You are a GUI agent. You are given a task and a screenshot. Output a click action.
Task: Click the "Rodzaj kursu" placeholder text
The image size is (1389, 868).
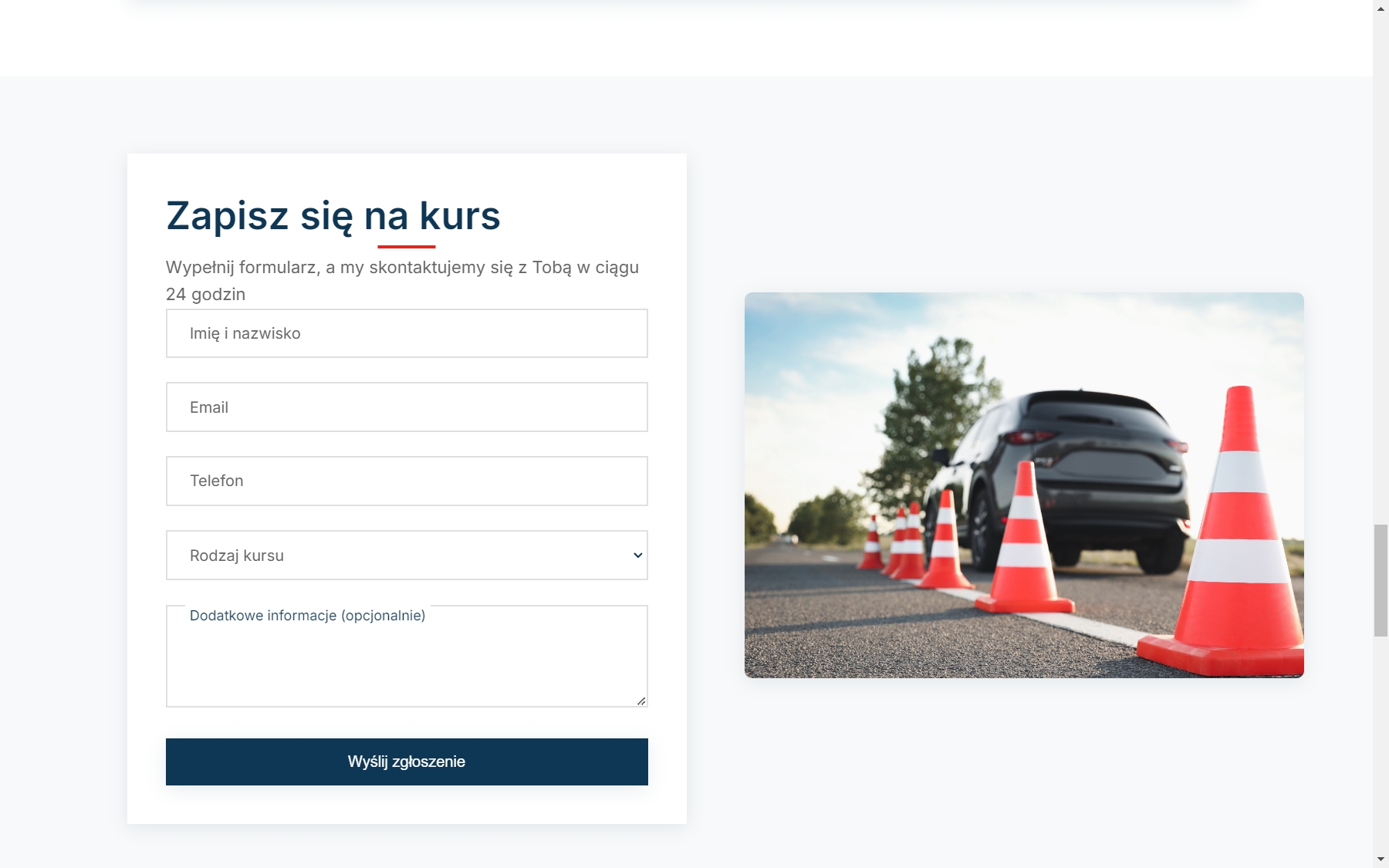(237, 555)
